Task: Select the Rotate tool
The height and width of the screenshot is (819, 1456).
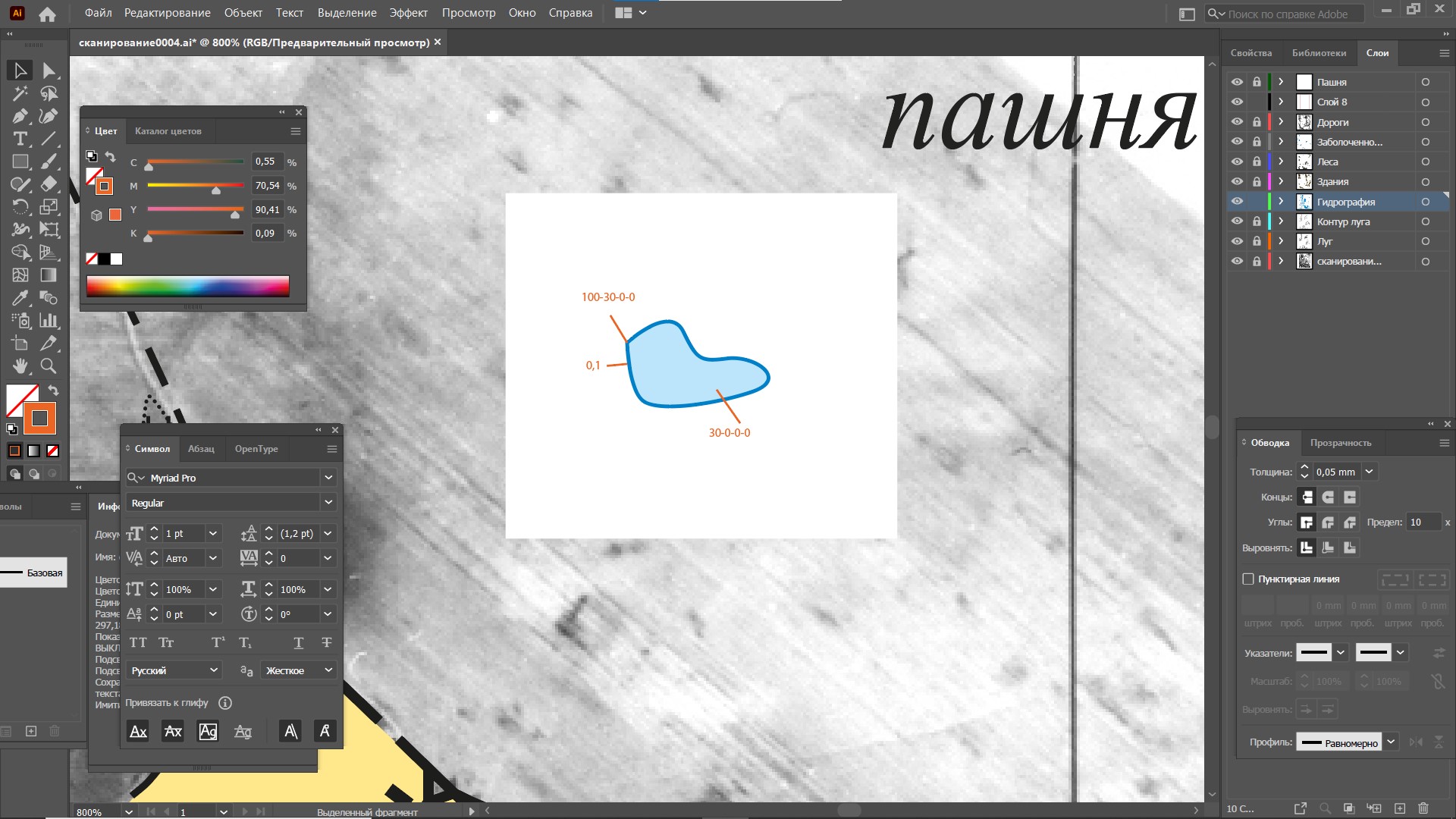Action: pos(20,207)
